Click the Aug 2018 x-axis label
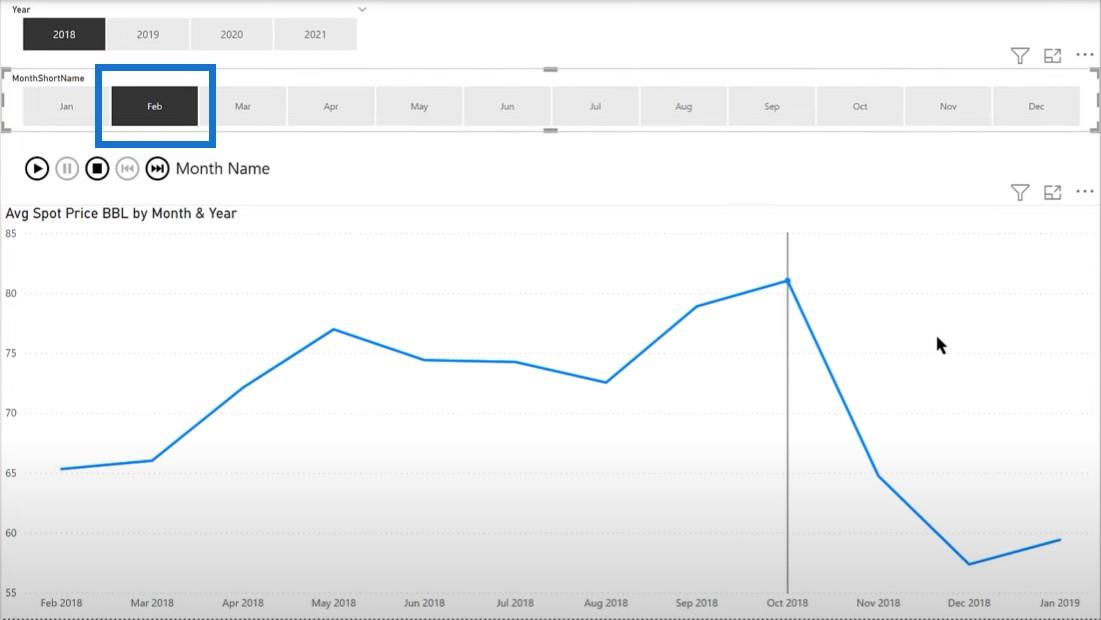1101x620 pixels. pyautogui.click(x=606, y=602)
